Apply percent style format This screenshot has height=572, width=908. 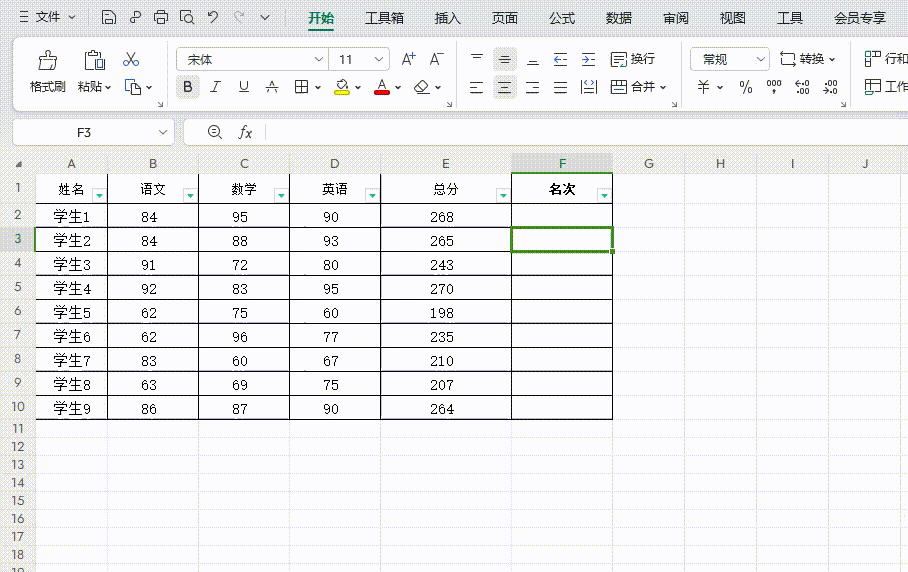(746, 87)
